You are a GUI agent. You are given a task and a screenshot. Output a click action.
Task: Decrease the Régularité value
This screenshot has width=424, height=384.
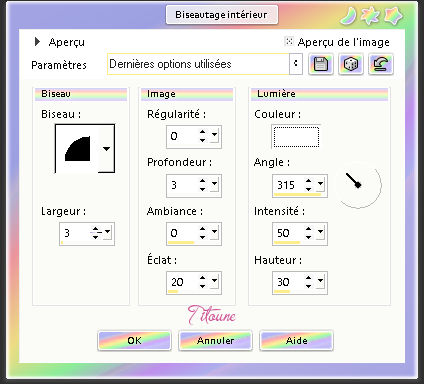click(203, 140)
